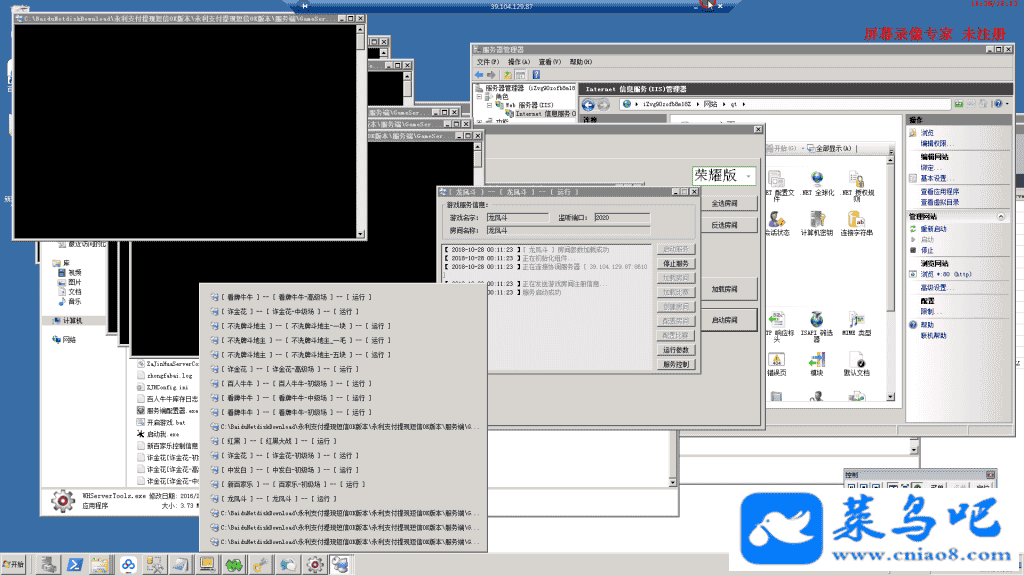The height and width of the screenshot is (576, 1024).
Task: Click the PowerShell icon in the taskbar
Action: (75, 565)
